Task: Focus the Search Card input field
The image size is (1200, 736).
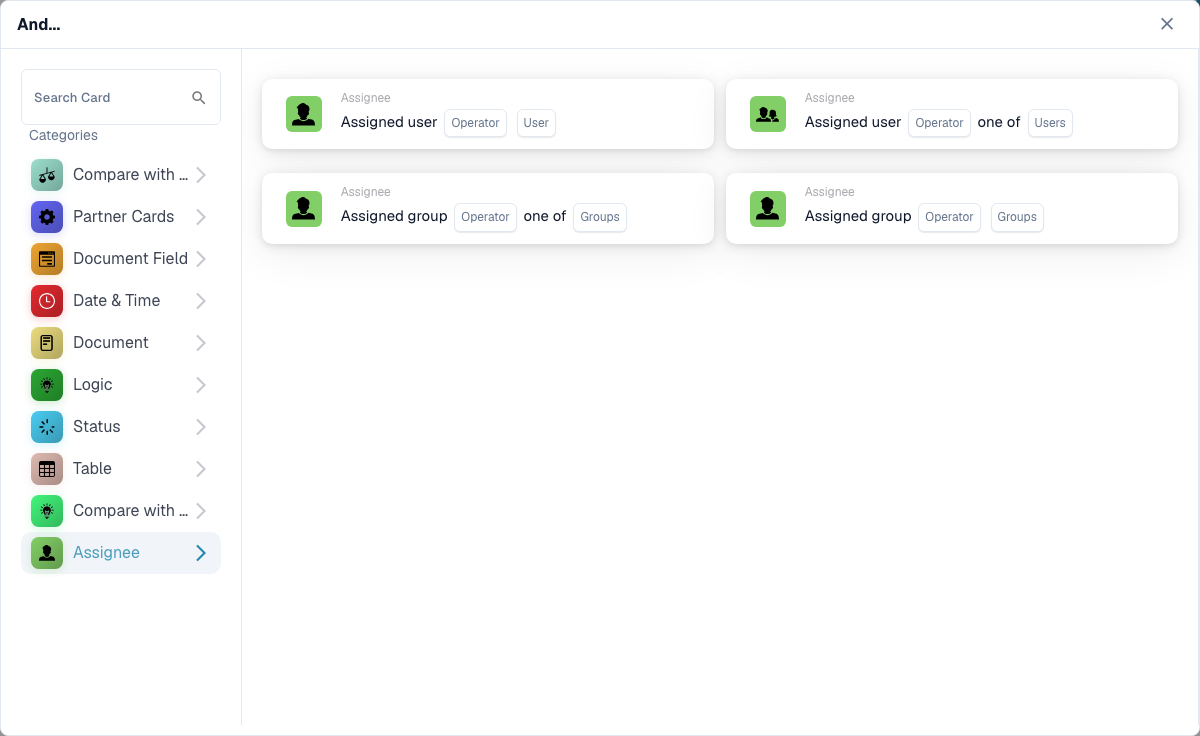Action: (121, 97)
